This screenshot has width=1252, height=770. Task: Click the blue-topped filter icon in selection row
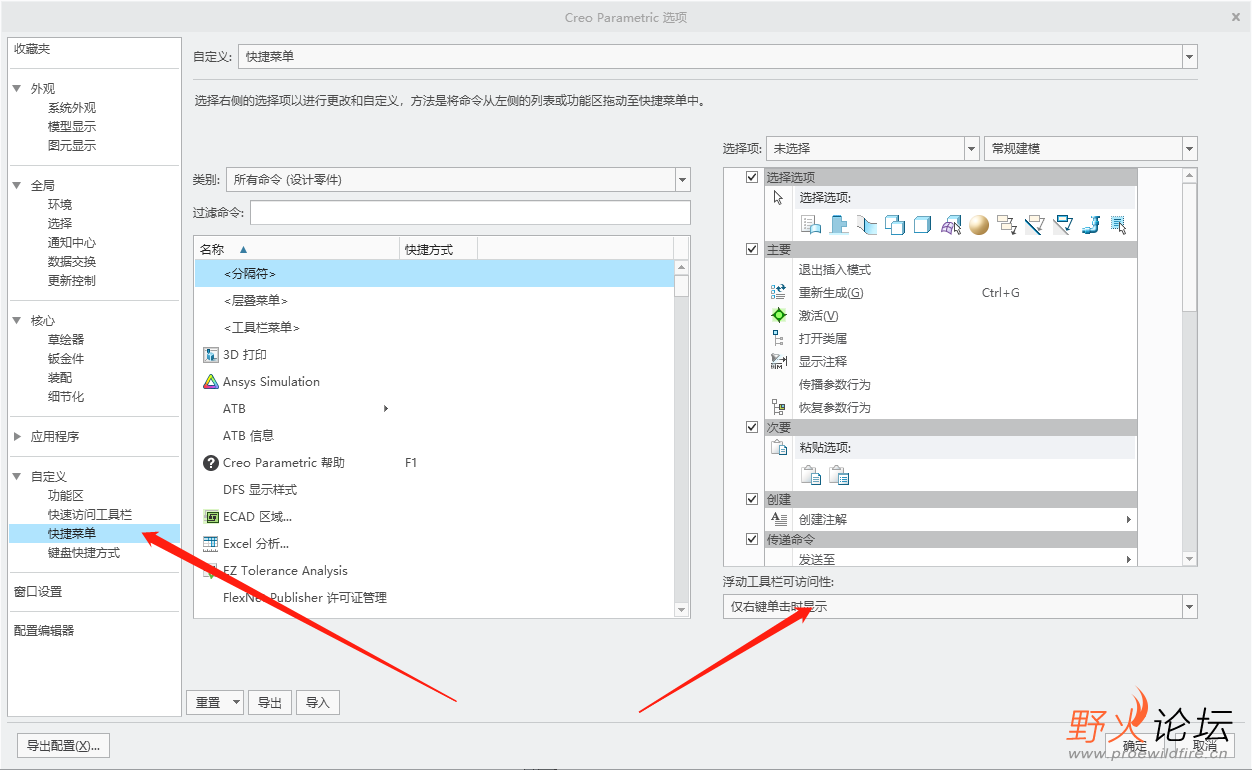click(1063, 225)
